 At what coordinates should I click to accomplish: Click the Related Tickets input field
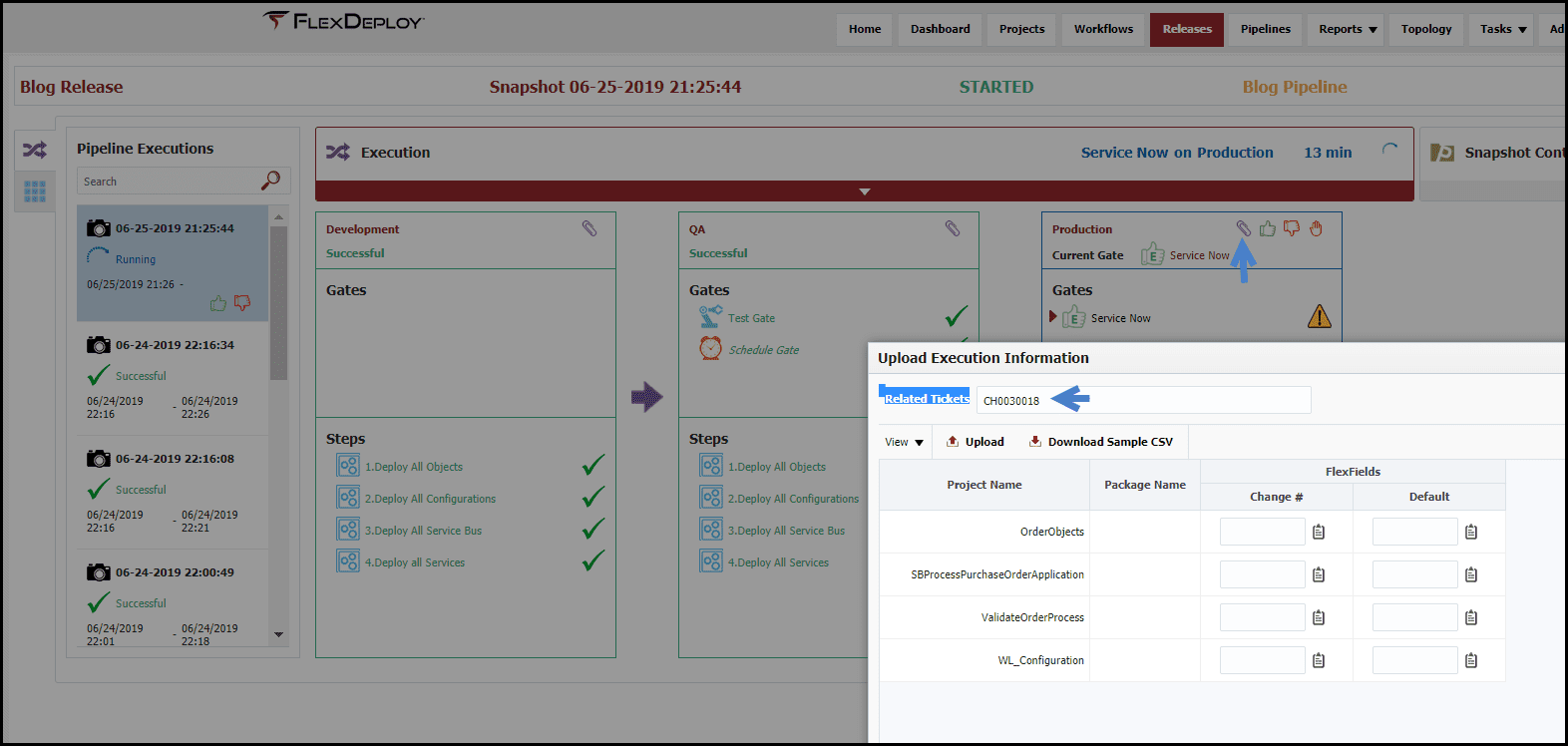point(1143,400)
